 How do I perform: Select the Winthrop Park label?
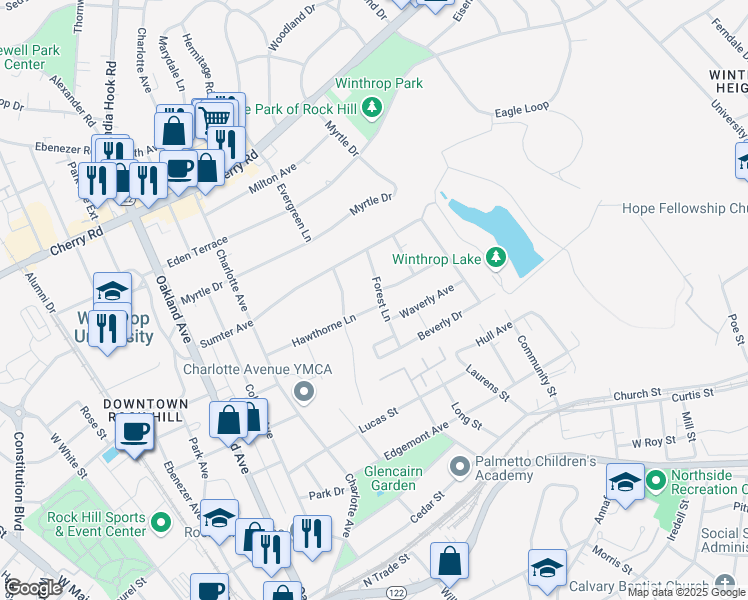pyautogui.click(x=379, y=83)
